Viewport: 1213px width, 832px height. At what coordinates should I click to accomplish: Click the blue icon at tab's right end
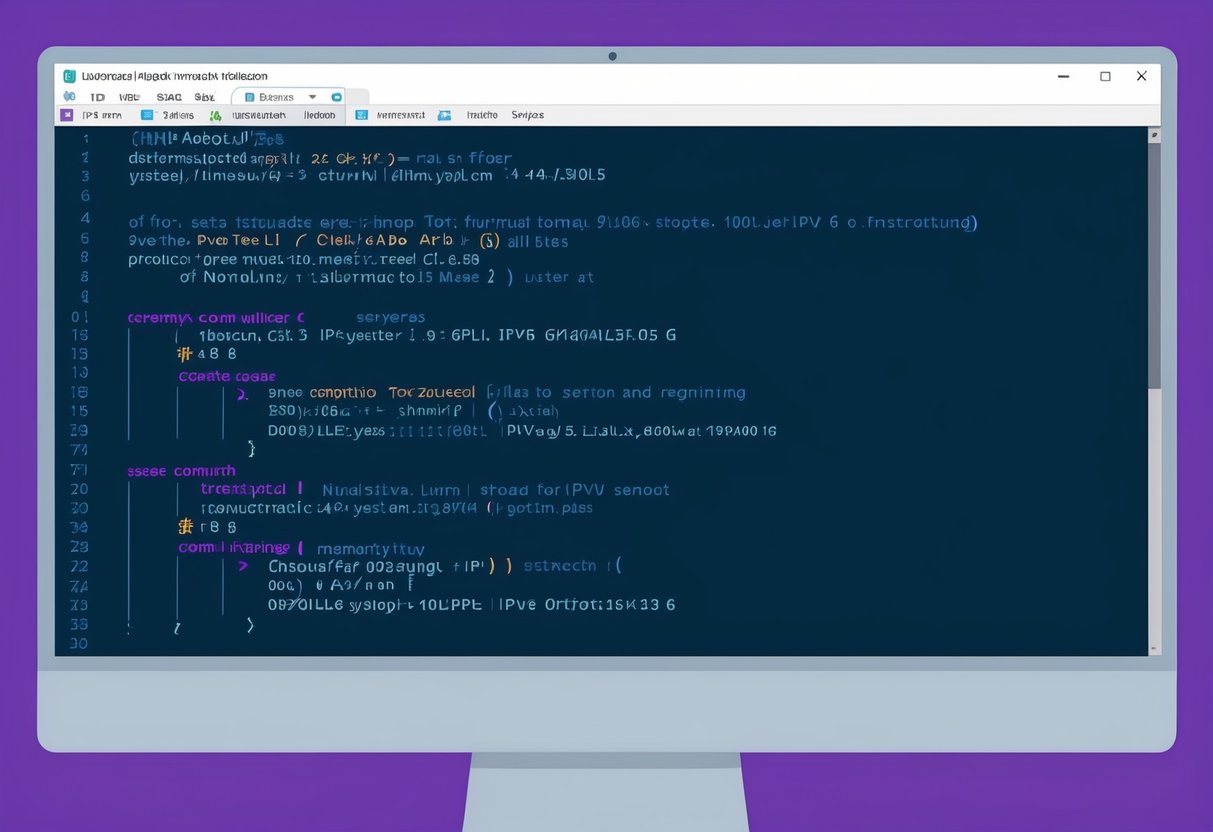[336, 97]
